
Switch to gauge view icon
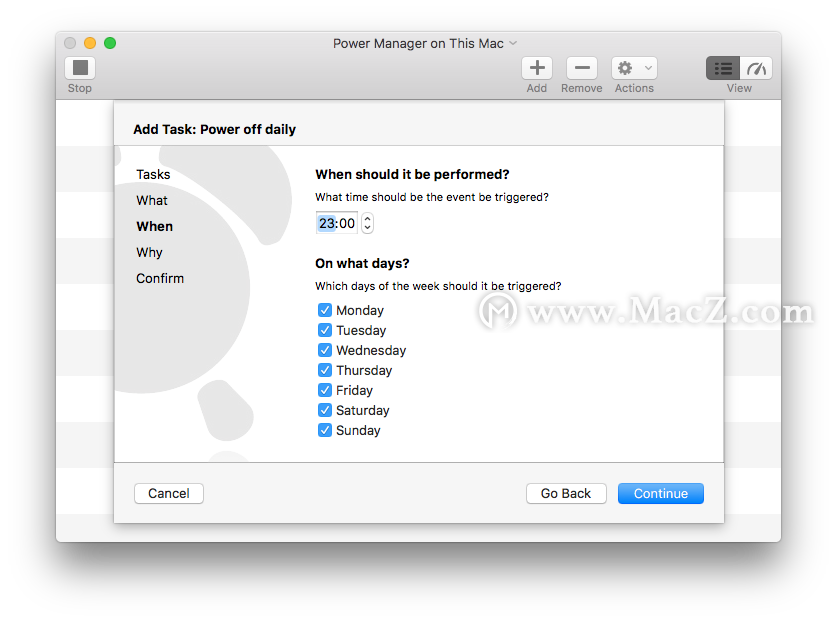point(756,68)
